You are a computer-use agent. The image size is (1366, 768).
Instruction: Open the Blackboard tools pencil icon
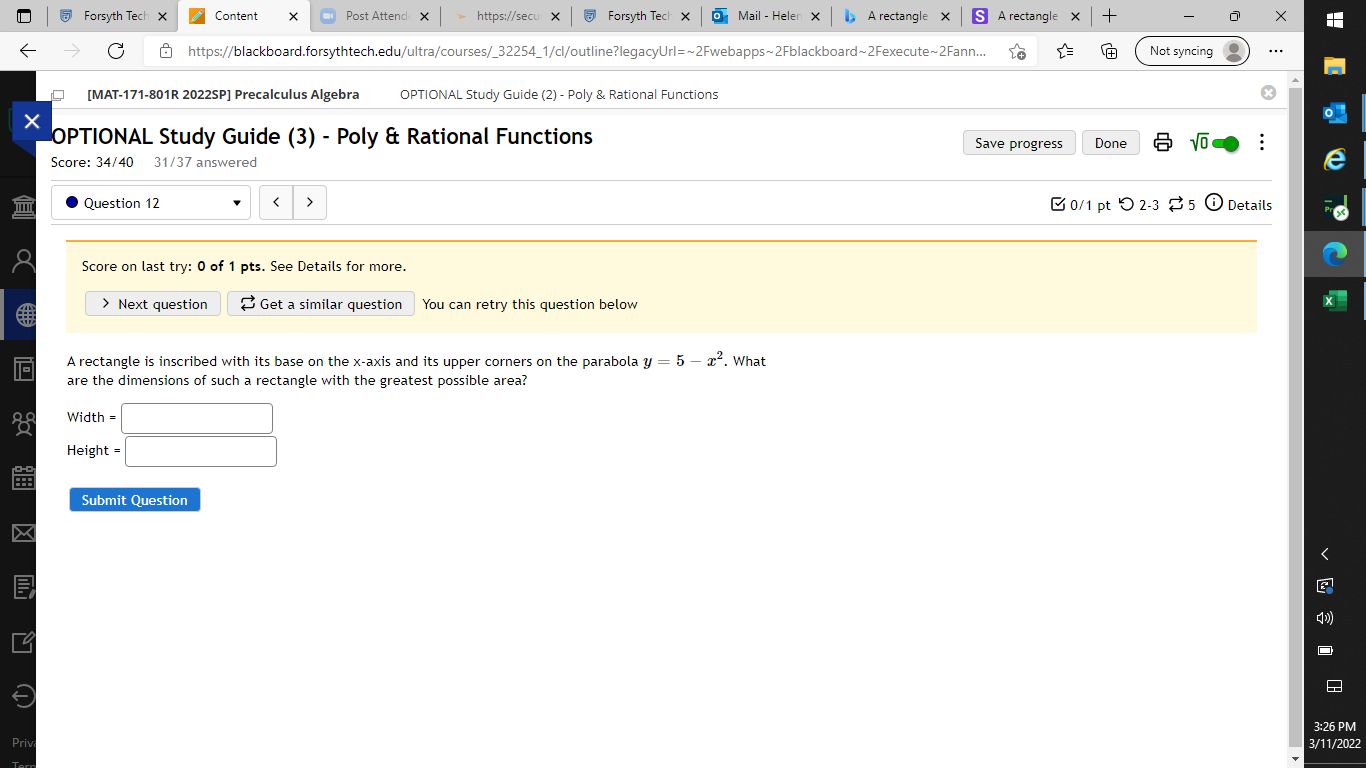click(x=22, y=642)
